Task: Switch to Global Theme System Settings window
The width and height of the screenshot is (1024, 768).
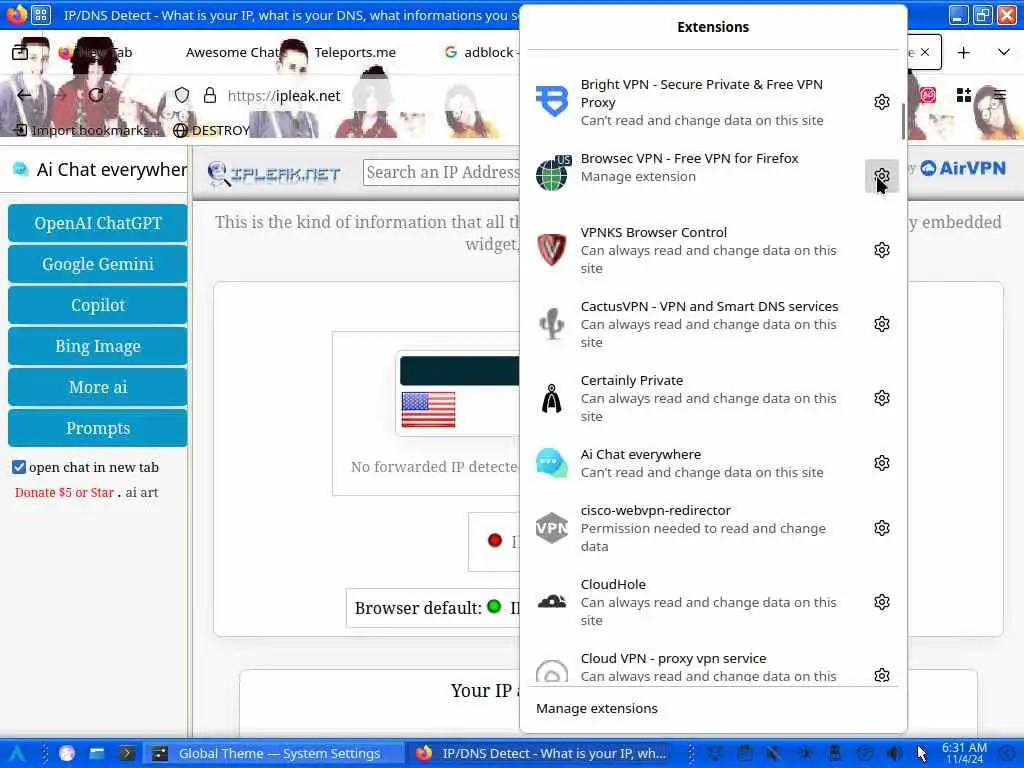Action: [273, 754]
